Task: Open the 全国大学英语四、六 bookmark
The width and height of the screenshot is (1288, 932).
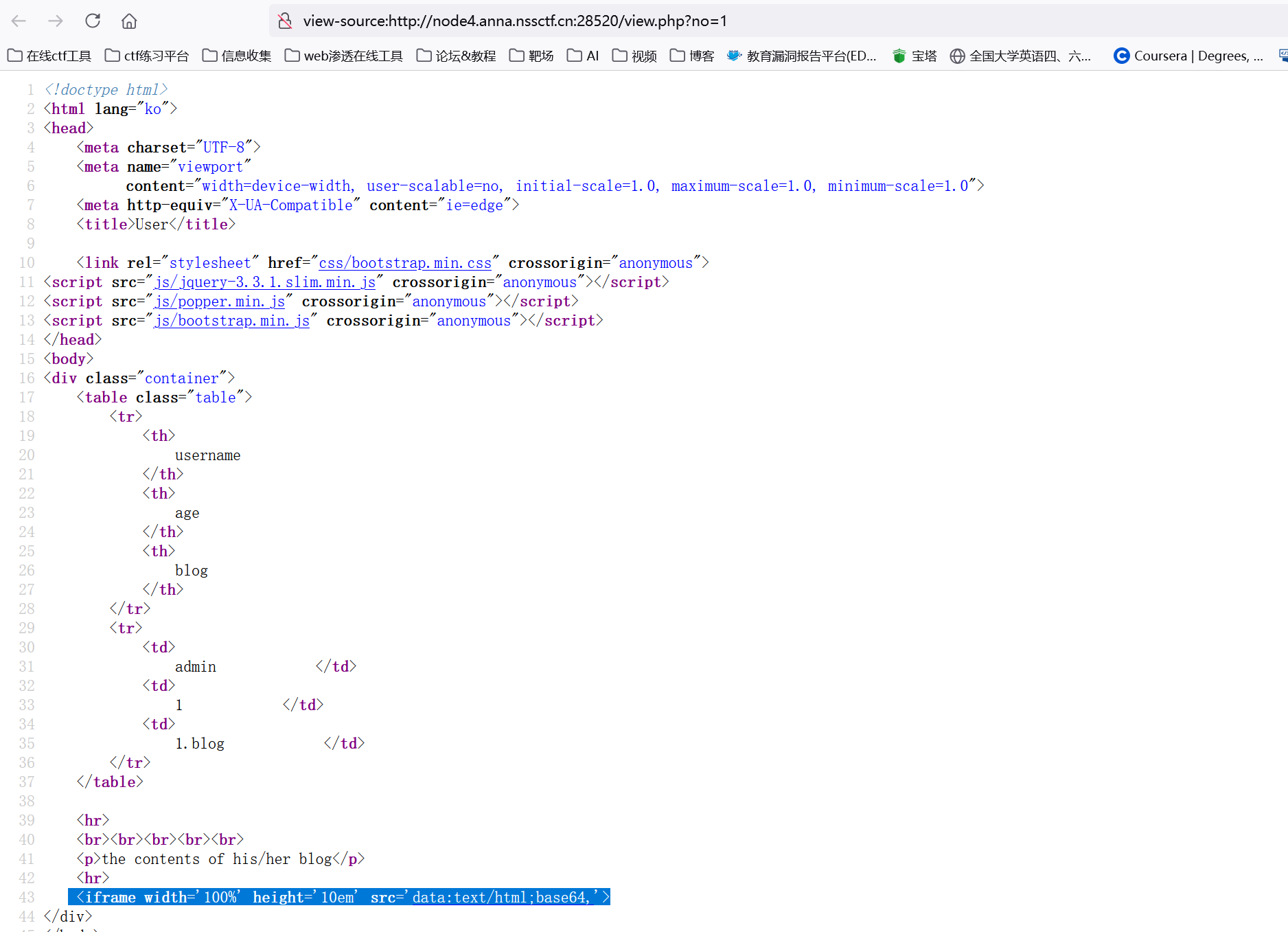Action: [x=1021, y=56]
